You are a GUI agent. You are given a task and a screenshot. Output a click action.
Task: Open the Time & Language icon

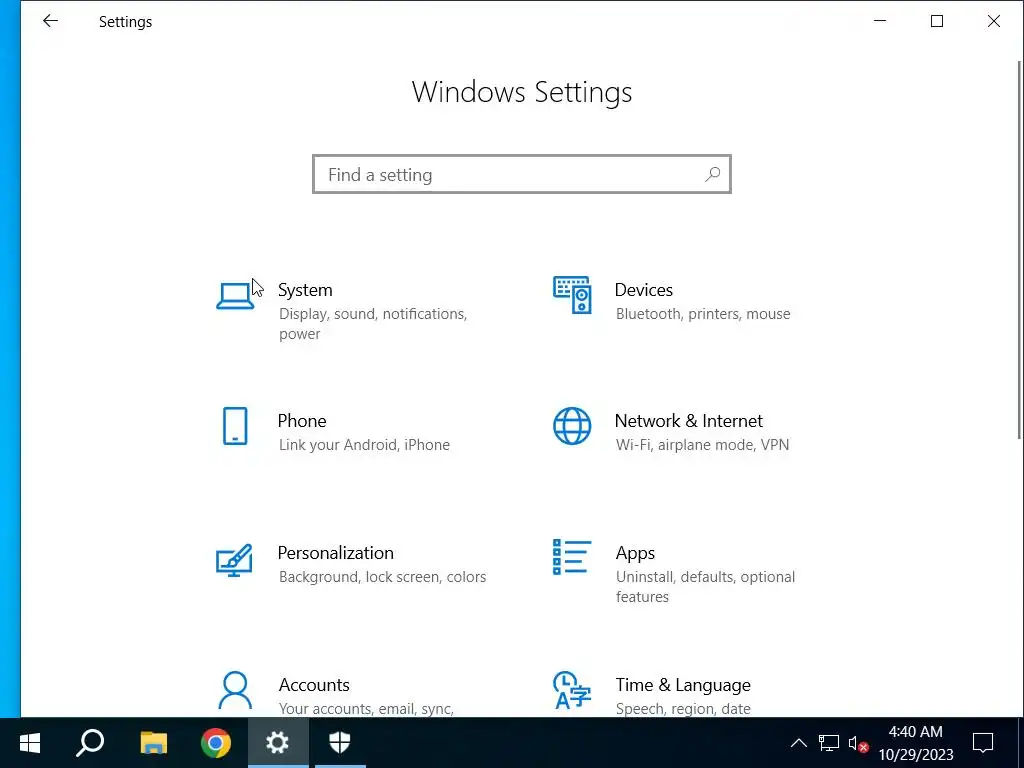572,690
